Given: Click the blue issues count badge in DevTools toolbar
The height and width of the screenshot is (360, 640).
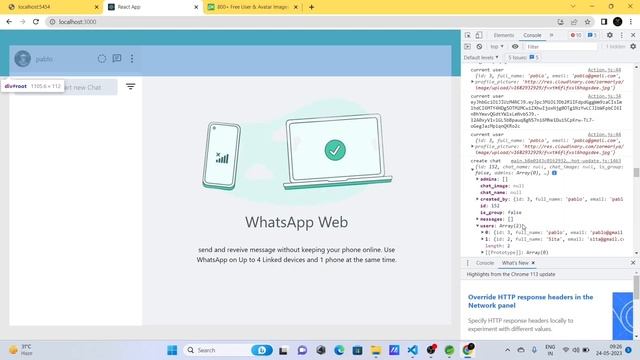Looking at the screenshot, I should 592,36.
